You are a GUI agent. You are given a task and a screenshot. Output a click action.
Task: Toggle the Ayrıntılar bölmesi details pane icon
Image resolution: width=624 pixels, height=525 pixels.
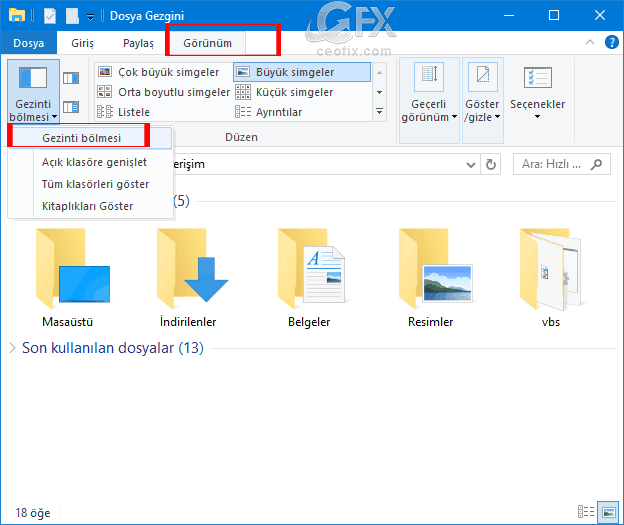[x=71, y=107]
